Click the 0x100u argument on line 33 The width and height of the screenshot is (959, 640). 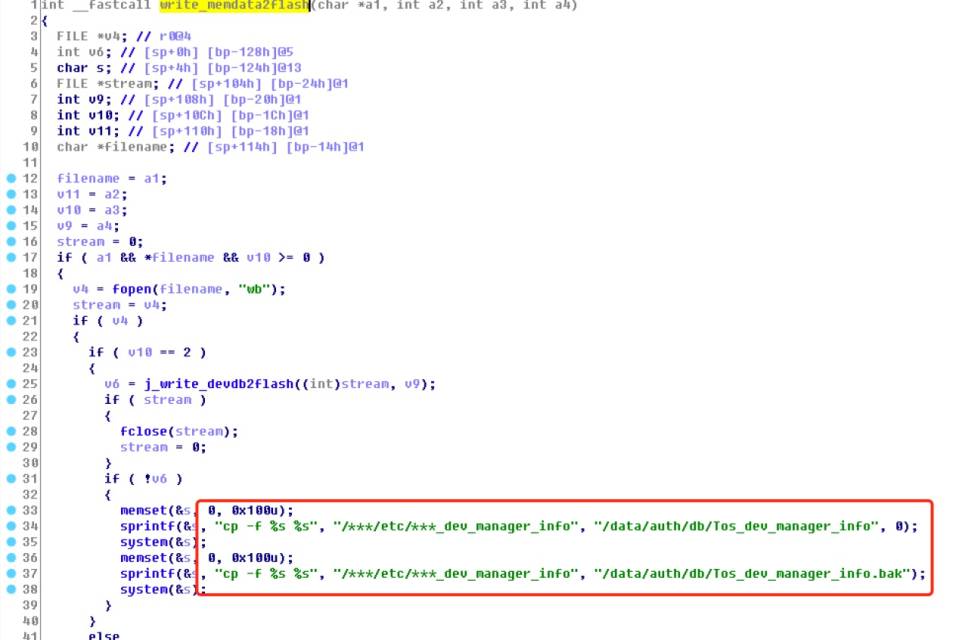254,510
